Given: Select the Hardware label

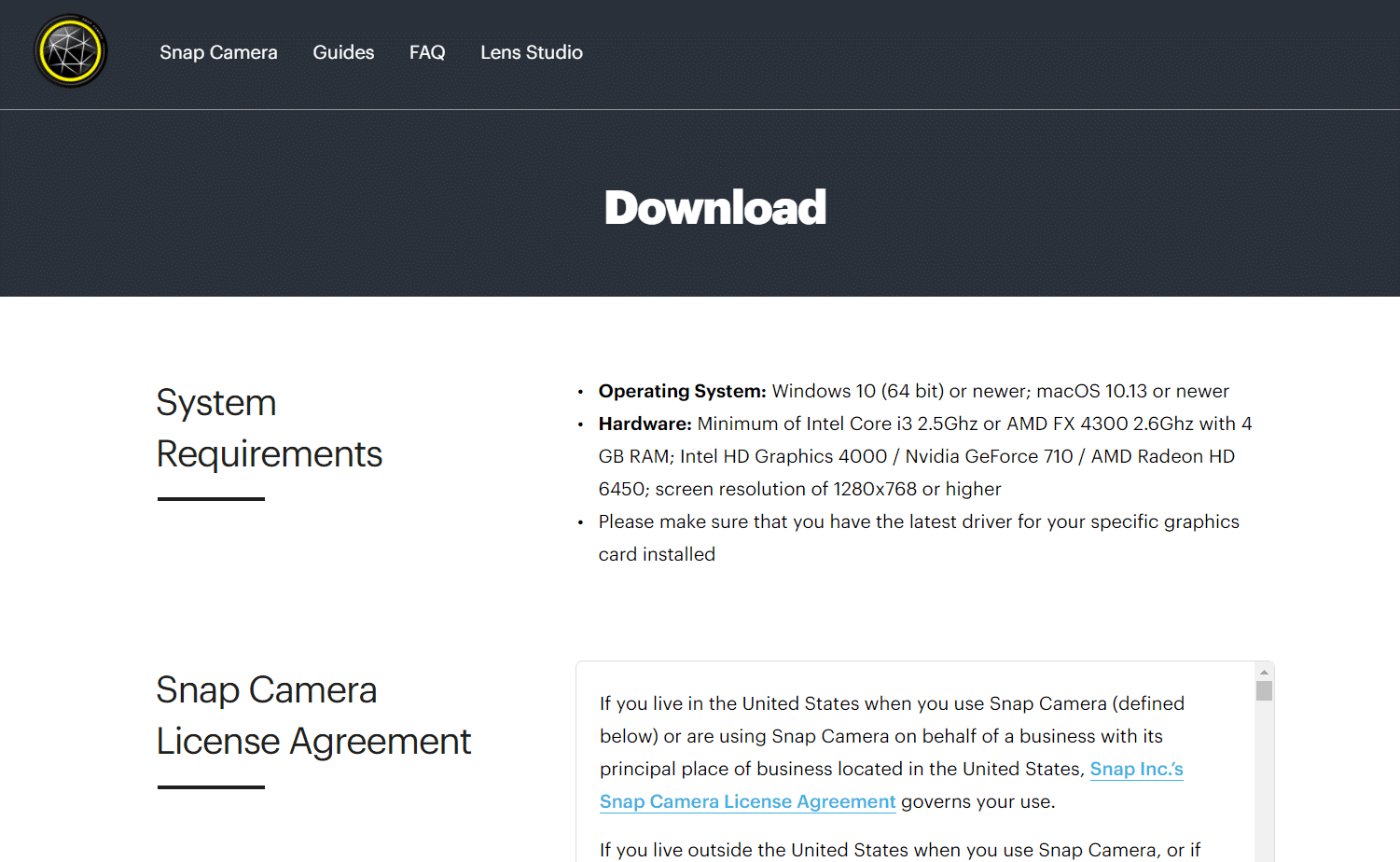Looking at the screenshot, I should click(645, 424).
